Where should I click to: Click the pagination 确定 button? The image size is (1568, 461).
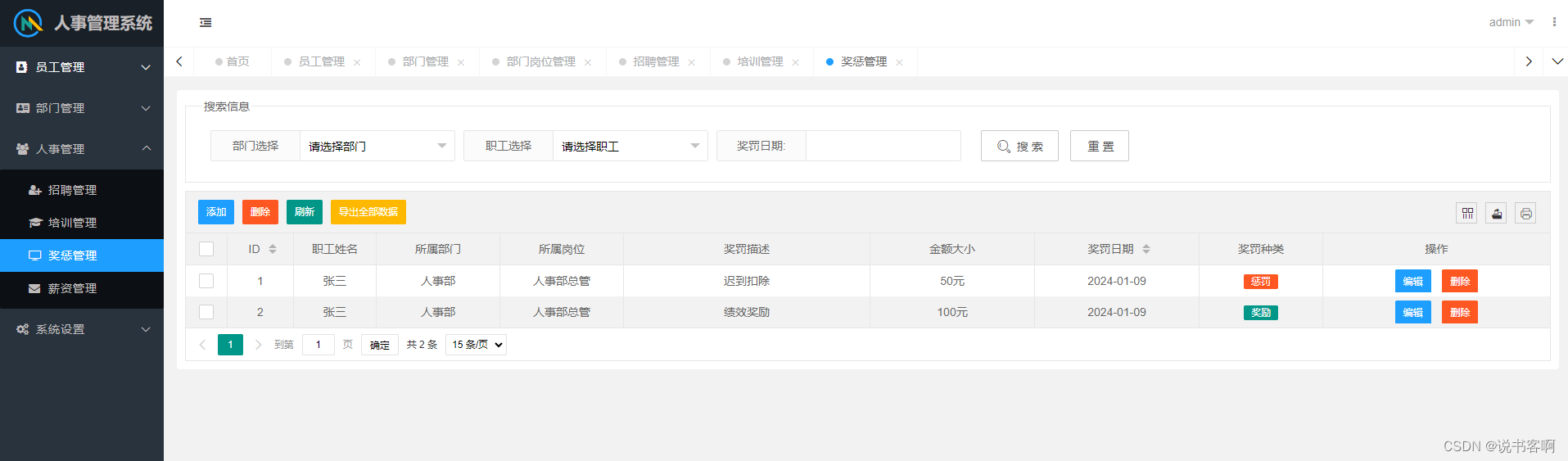tap(380, 345)
